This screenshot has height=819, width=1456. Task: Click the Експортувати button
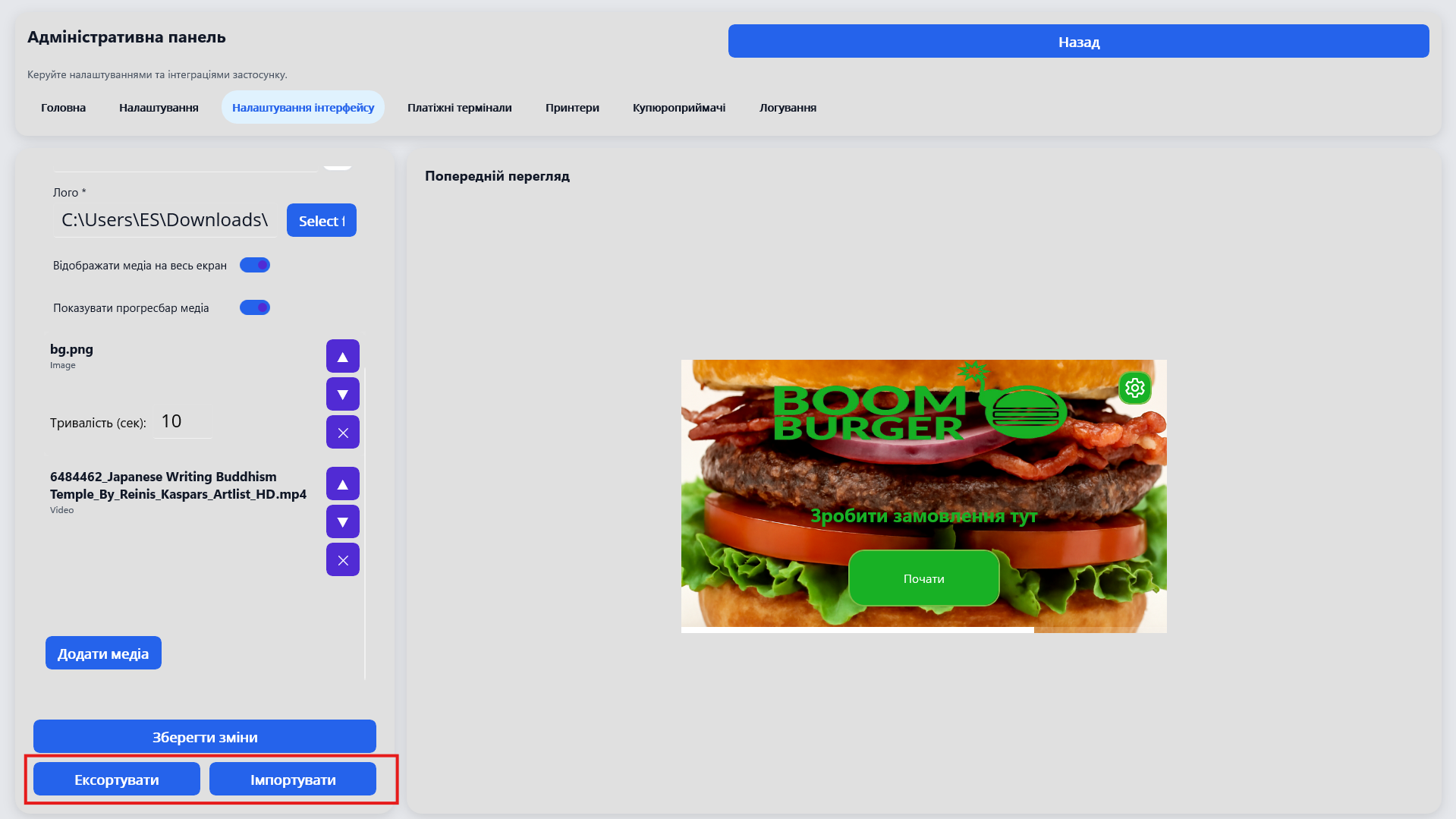pos(117,779)
